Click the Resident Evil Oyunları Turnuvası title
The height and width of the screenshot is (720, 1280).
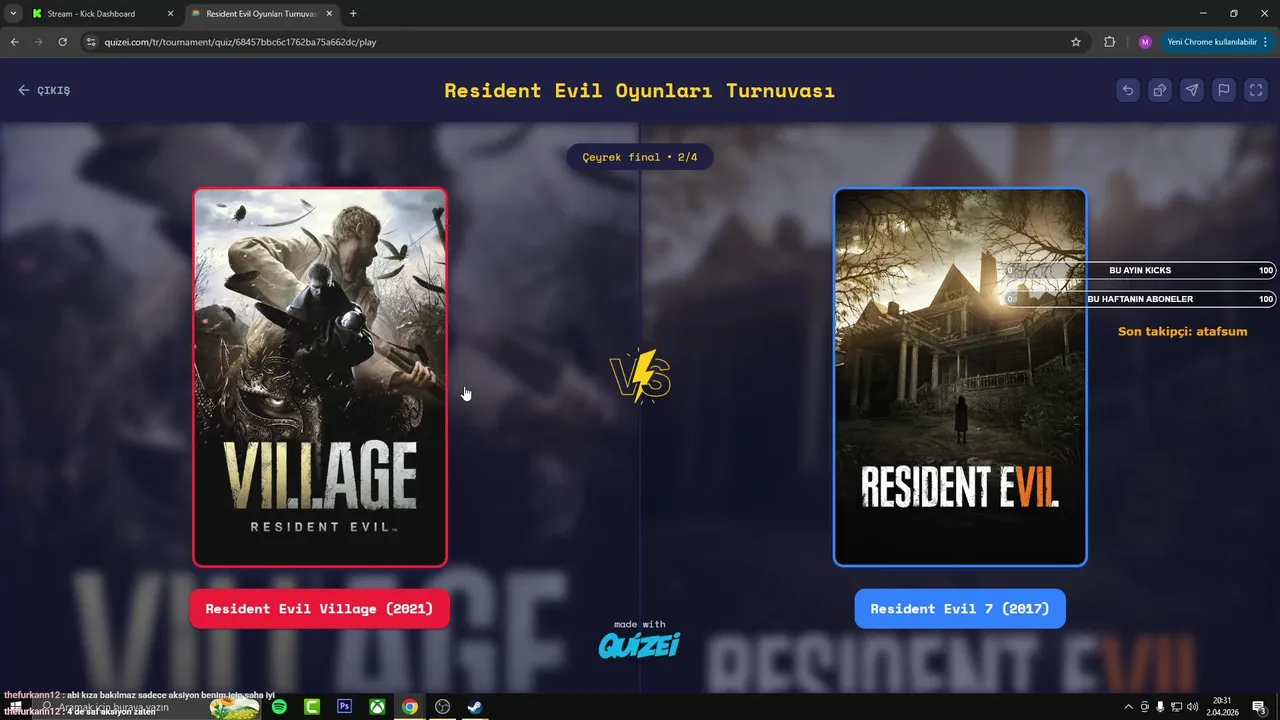639,90
